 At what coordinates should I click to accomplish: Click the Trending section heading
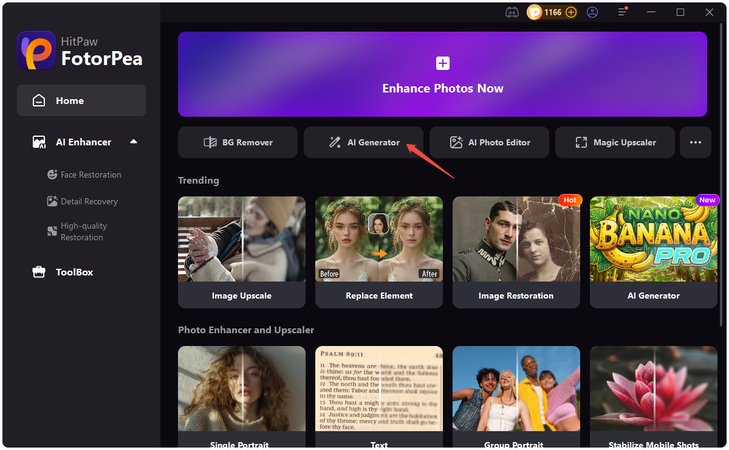tap(199, 180)
